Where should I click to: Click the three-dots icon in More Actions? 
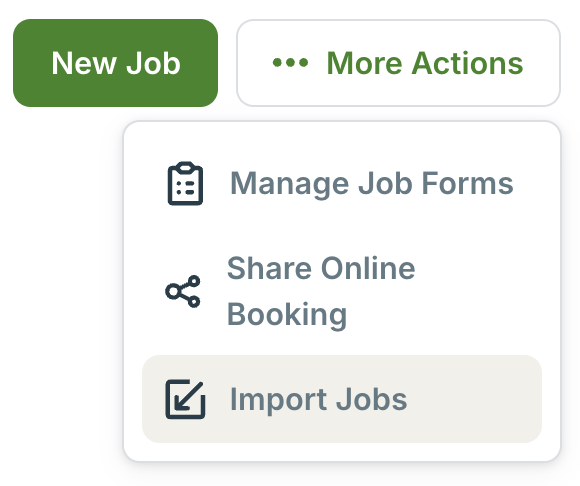coord(290,63)
